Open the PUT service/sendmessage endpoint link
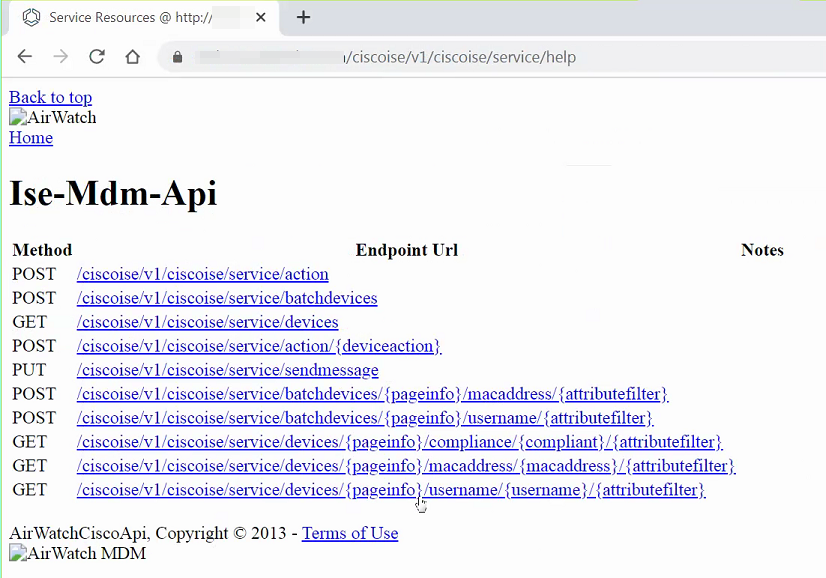 (227, 370)
